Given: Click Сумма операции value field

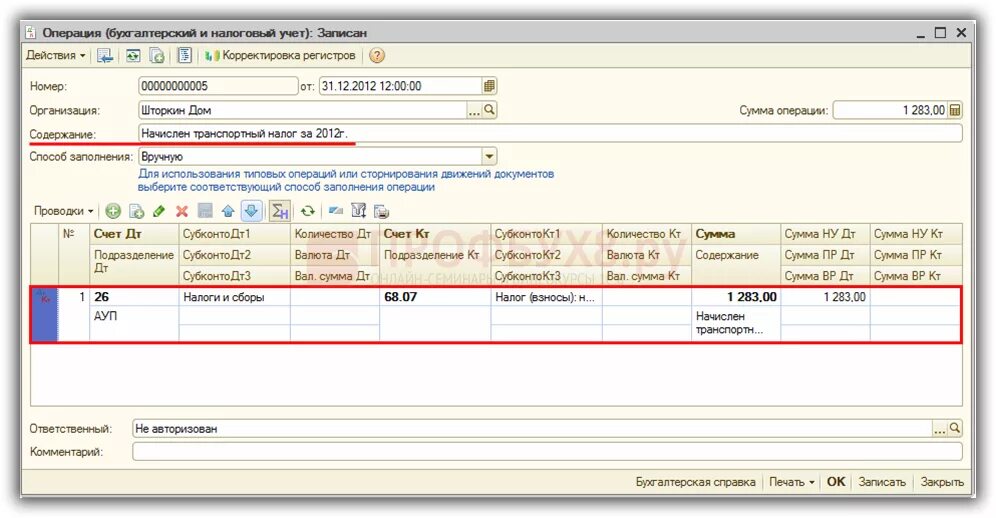Looking at the screenshot, I should coord(891,111).
